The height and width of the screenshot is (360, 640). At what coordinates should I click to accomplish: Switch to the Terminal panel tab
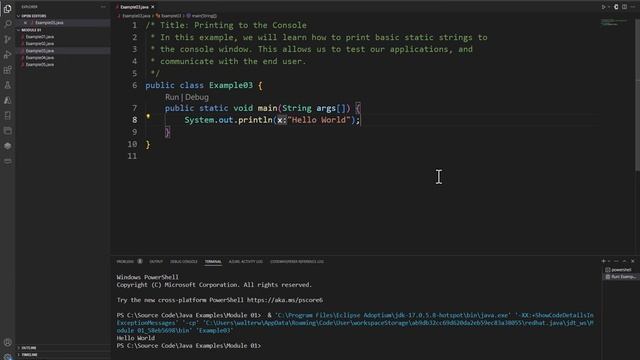click(x=213, y=262)
